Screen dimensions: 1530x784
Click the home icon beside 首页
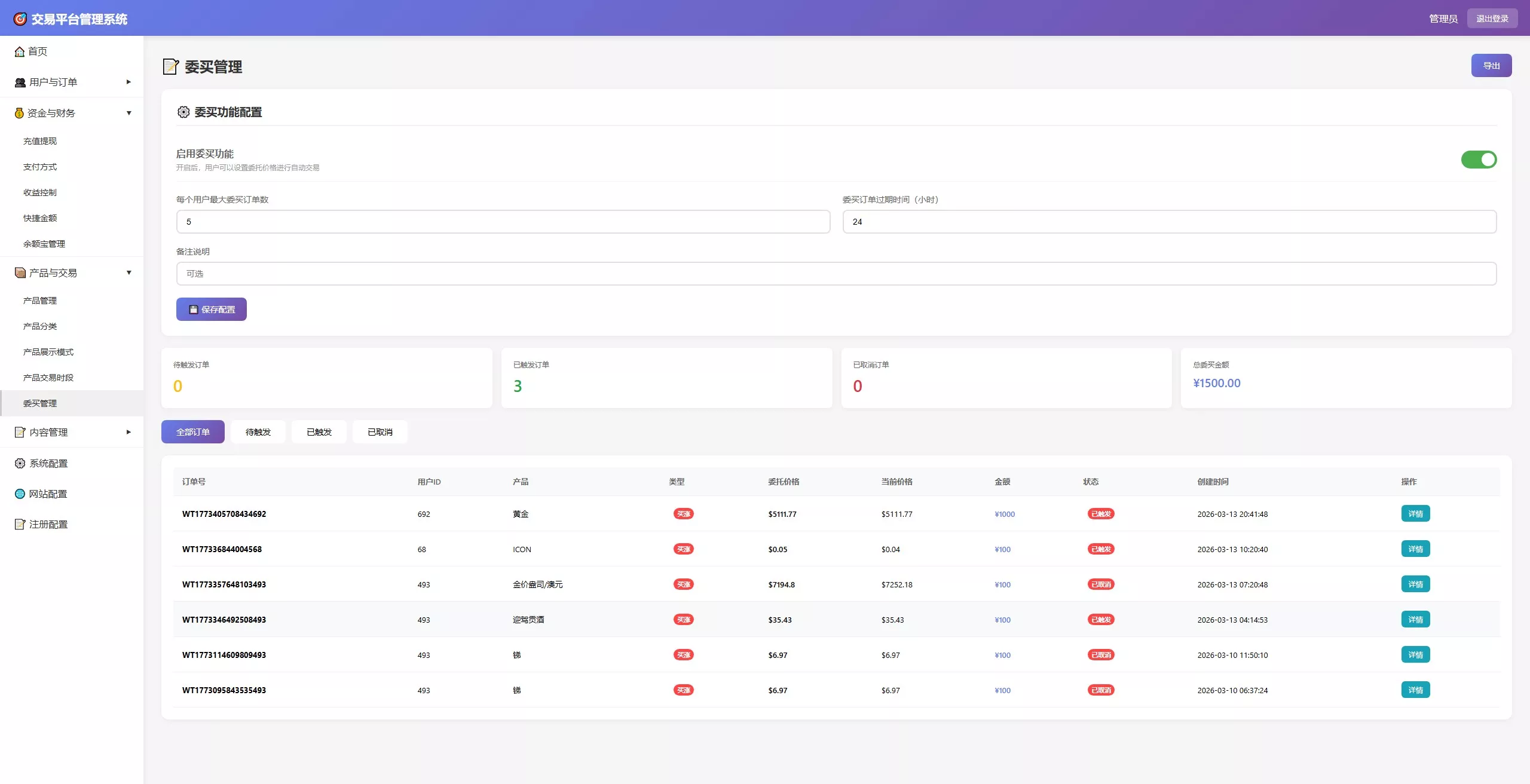pyautogui.click(x=20, y=52)
